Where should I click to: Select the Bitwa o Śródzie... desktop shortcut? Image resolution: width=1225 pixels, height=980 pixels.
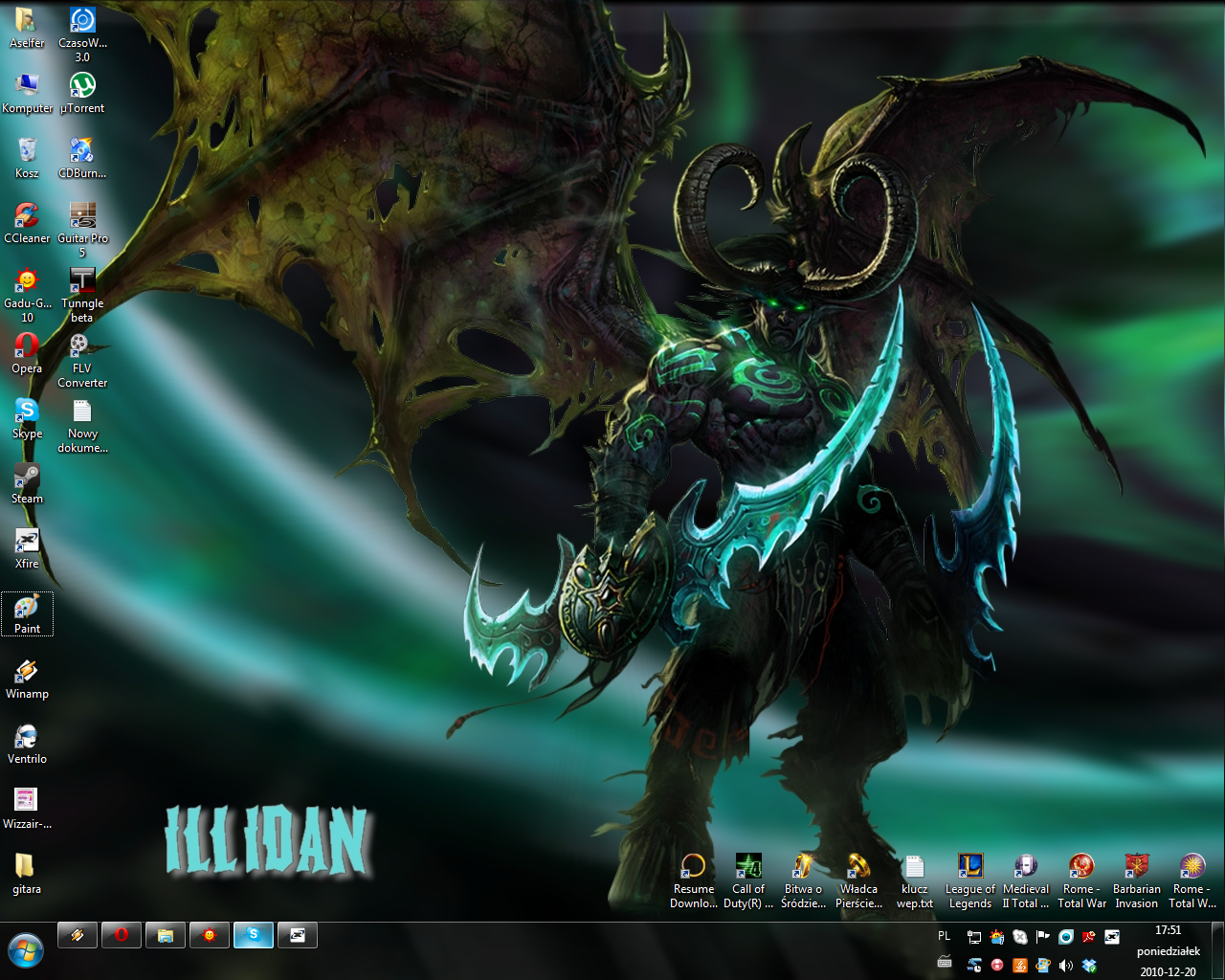804,881
